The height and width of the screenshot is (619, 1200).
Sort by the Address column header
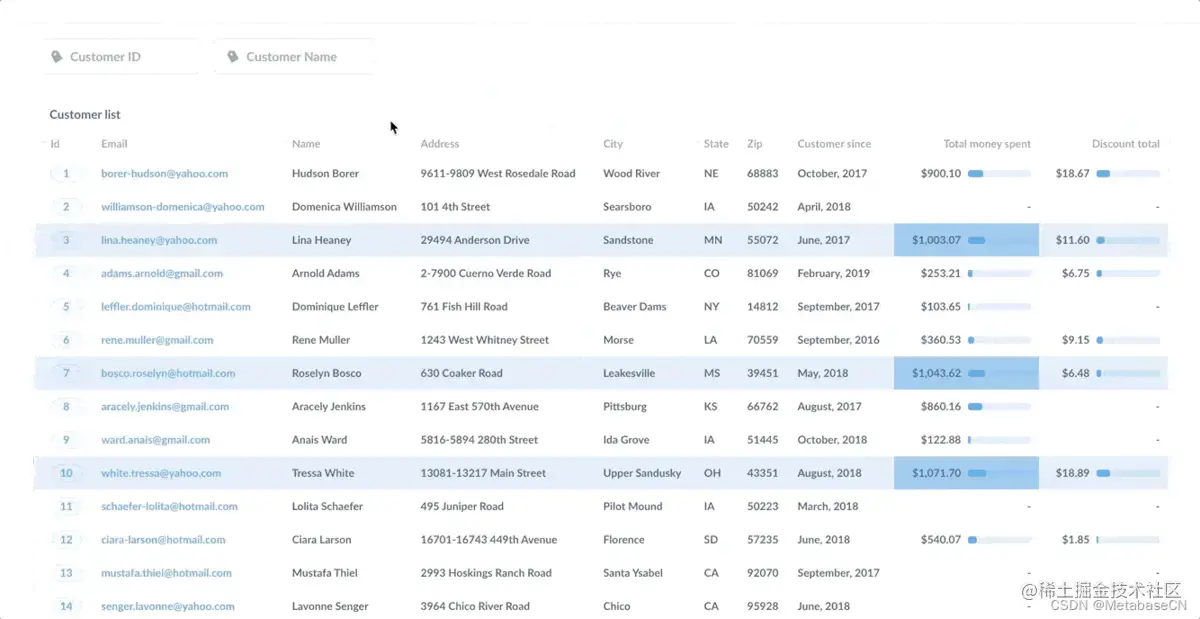click(x=440, y=144)
